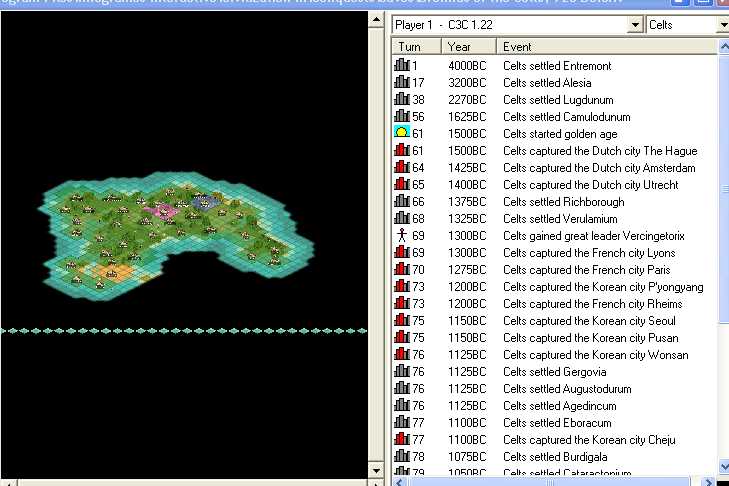Click event list scroll up arrow
729x486 pixels.
[724, 47]
